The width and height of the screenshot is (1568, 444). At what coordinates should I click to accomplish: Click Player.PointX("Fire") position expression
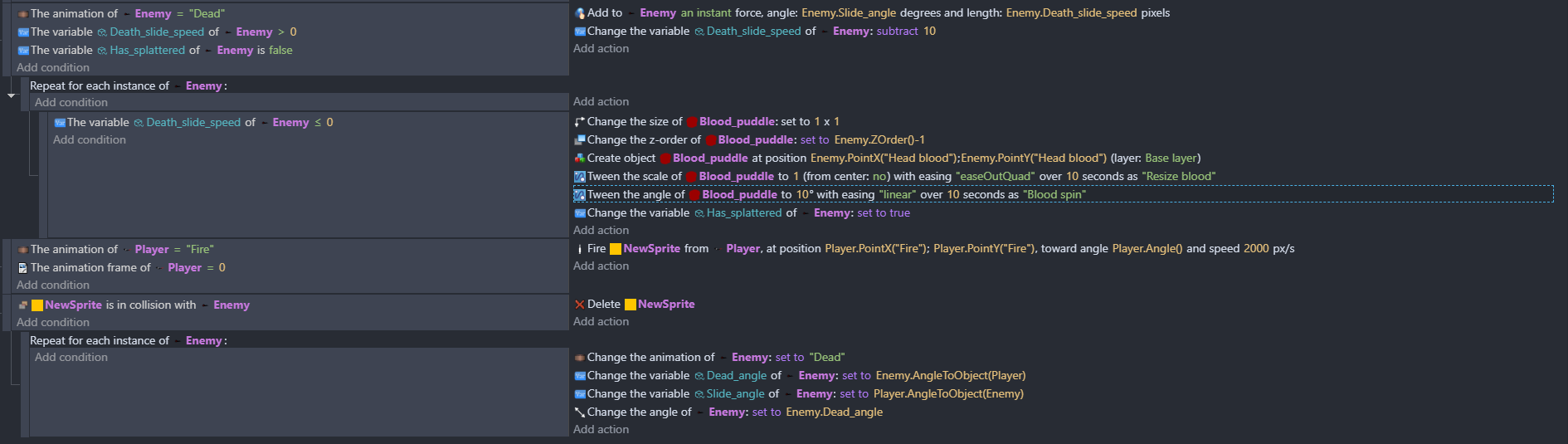tap(878, 249)
